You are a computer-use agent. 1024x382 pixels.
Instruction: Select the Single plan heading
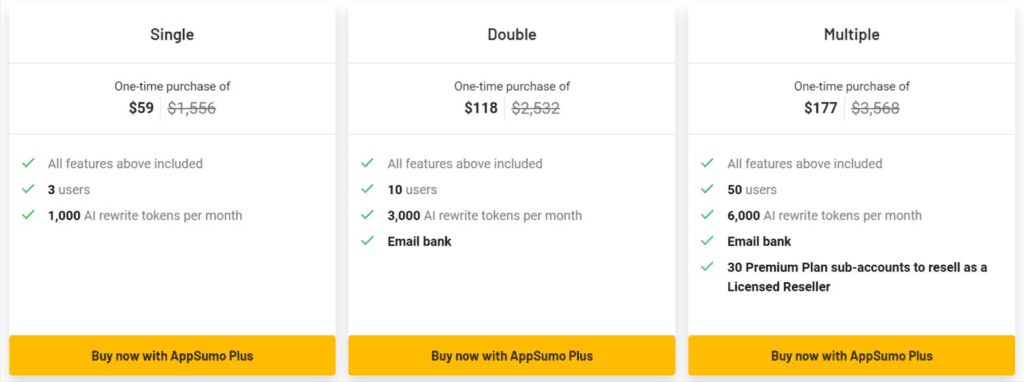pos(172,35)
